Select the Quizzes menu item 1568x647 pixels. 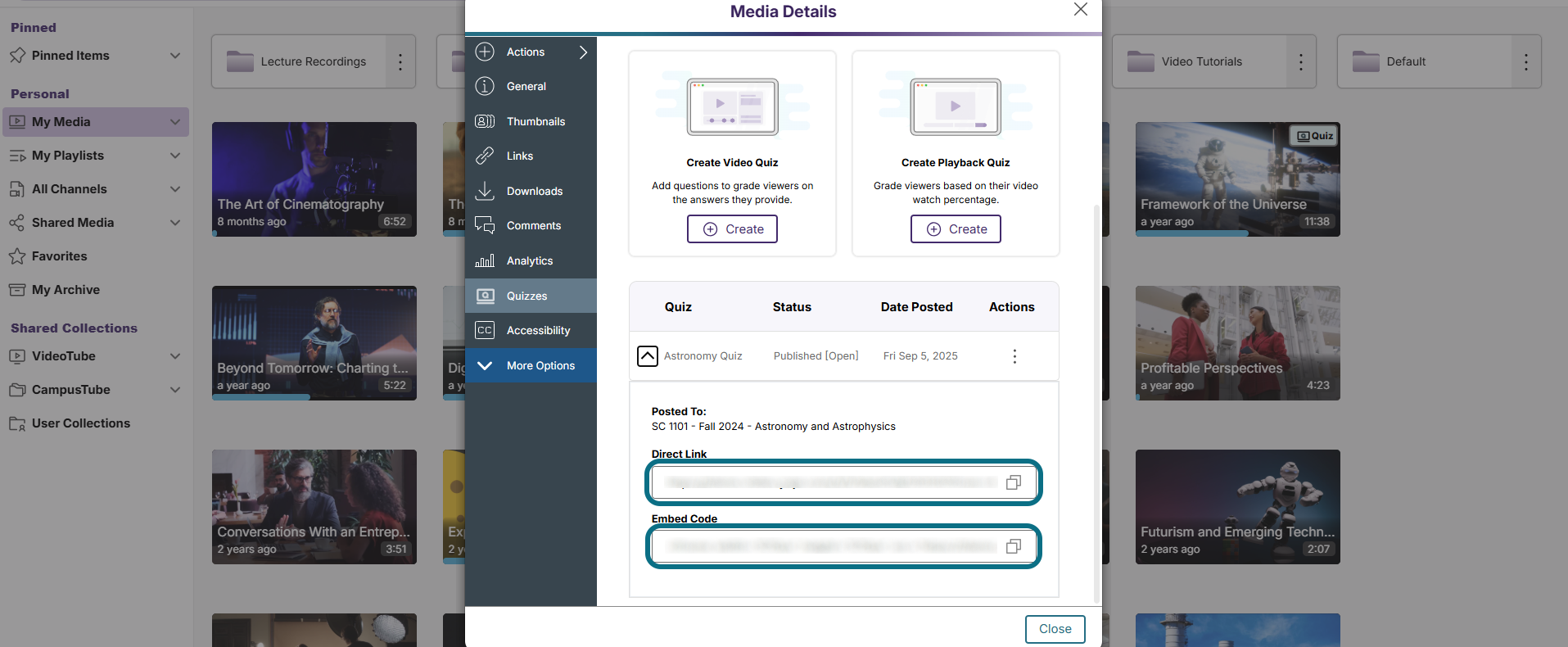coord(531,296)
